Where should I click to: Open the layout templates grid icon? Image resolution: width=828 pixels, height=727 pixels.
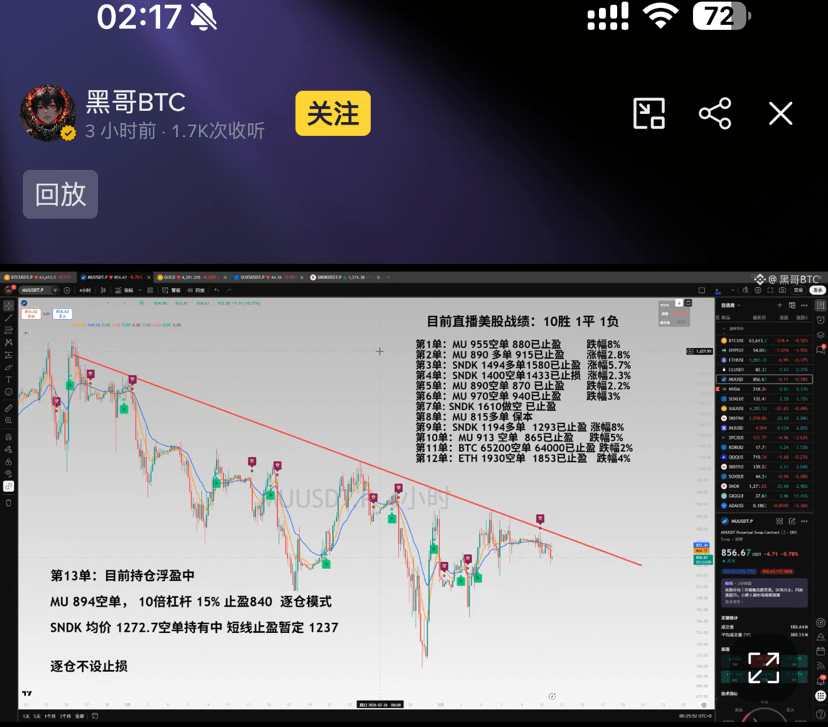pos(150,290)
